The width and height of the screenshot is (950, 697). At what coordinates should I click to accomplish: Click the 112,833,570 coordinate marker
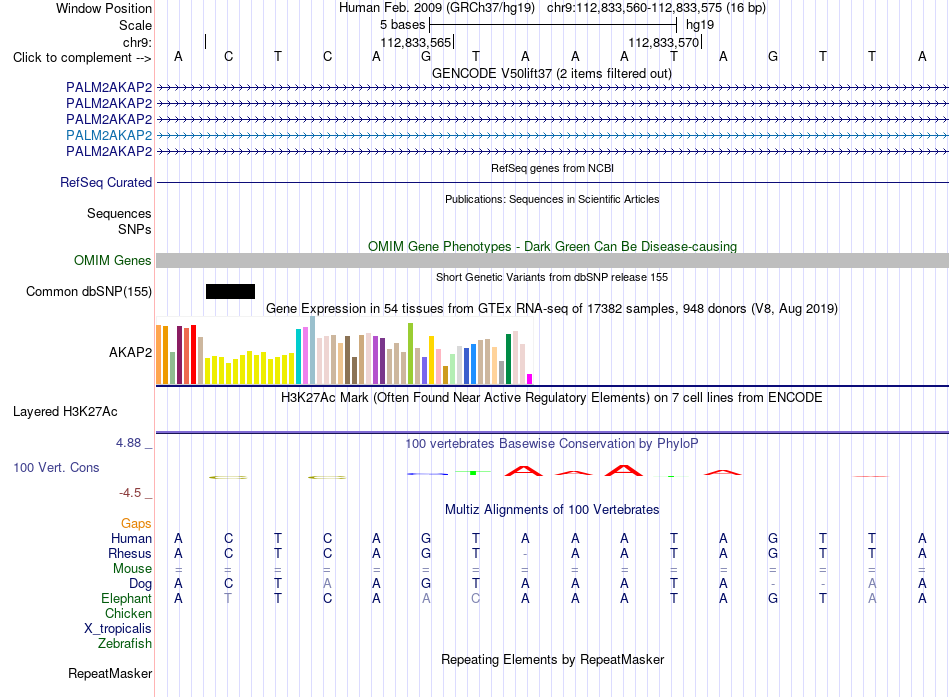[x=663, y=42]
